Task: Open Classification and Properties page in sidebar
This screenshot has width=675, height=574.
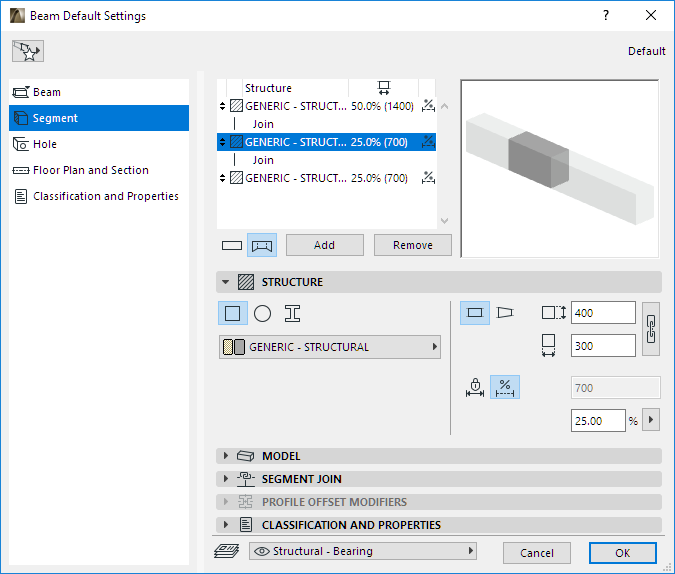Action: click(x=99, y=196)
